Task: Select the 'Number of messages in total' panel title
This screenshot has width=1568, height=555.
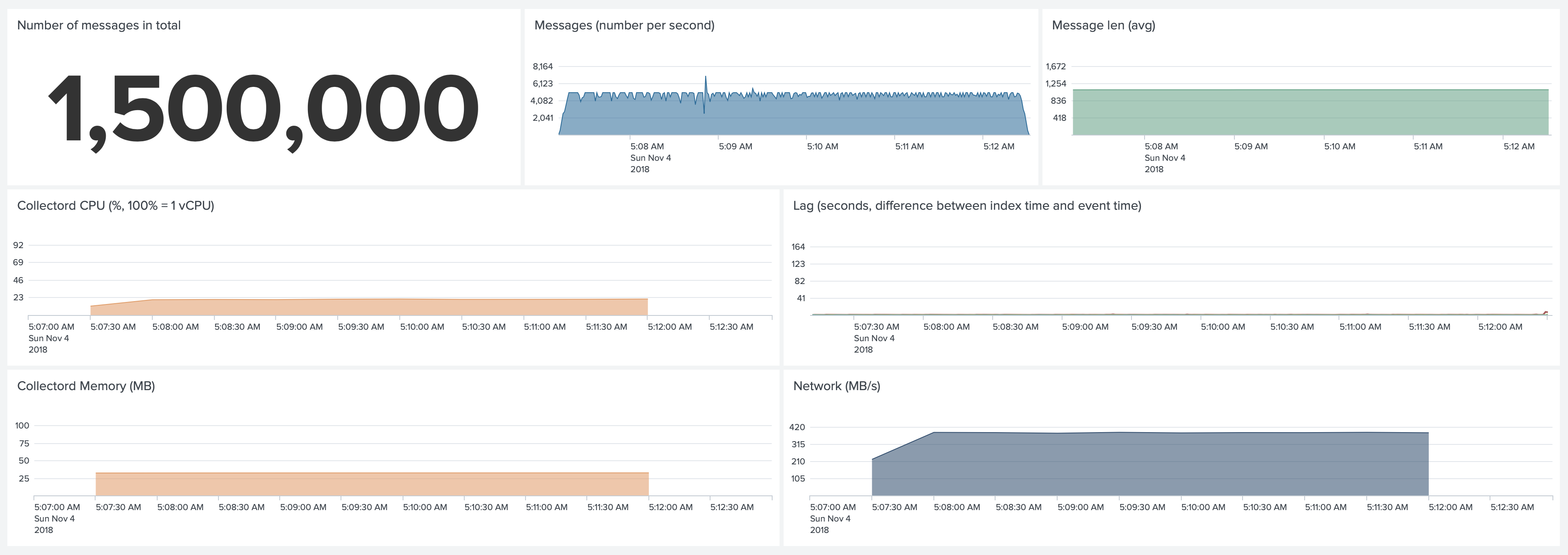Action: point(98,25)
